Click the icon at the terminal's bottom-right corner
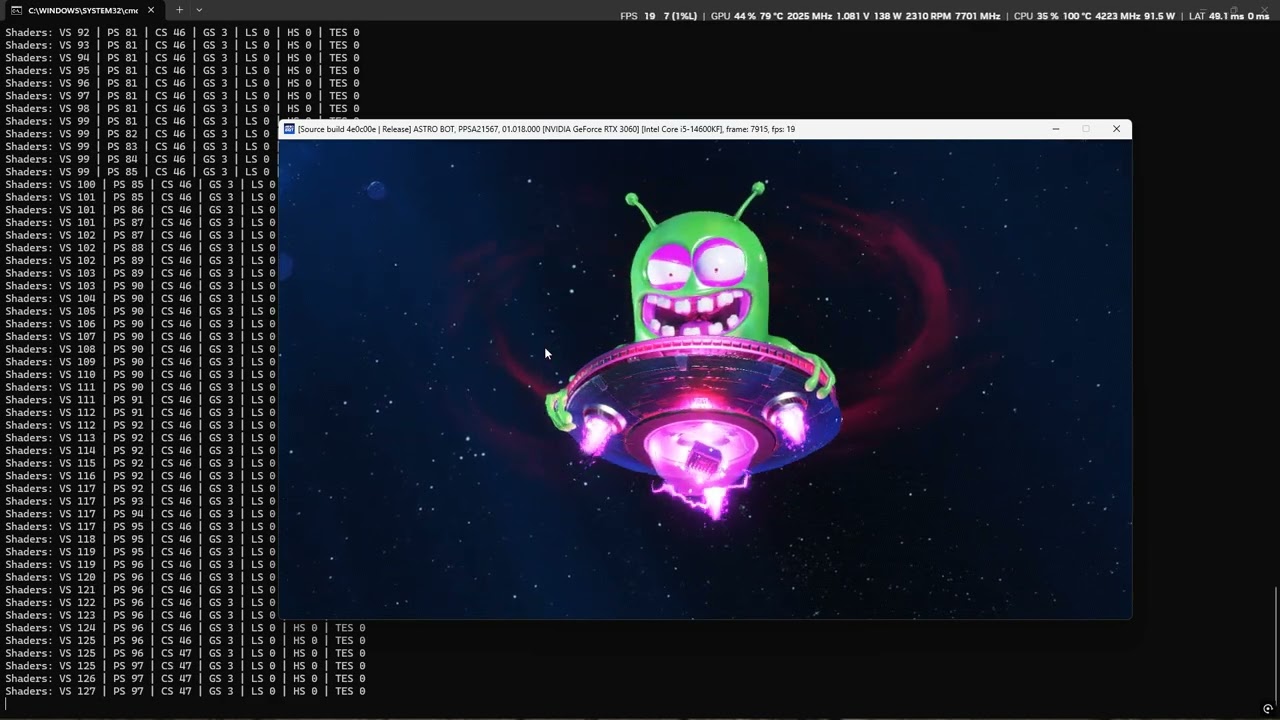1280x720 pixels. tap(1267, 709)
